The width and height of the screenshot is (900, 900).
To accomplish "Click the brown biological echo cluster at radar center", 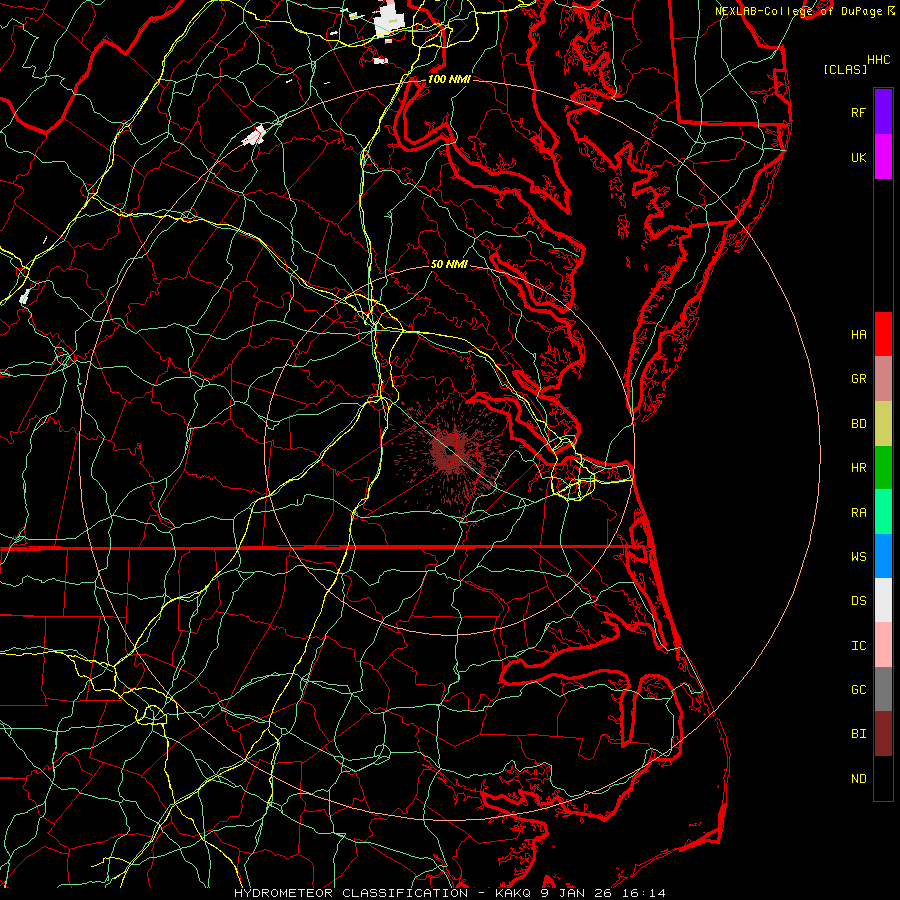I will click(453, 451).
